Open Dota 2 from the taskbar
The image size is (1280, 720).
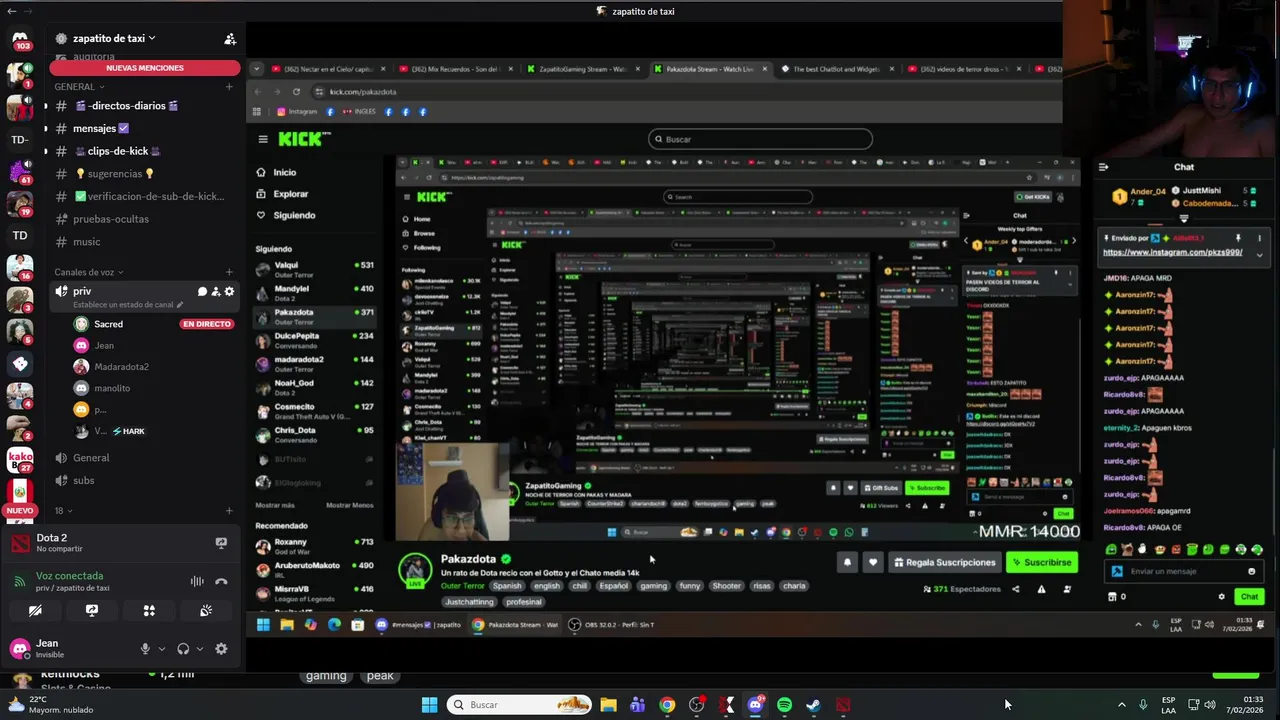pyautogui.click(x=843, y=705)
